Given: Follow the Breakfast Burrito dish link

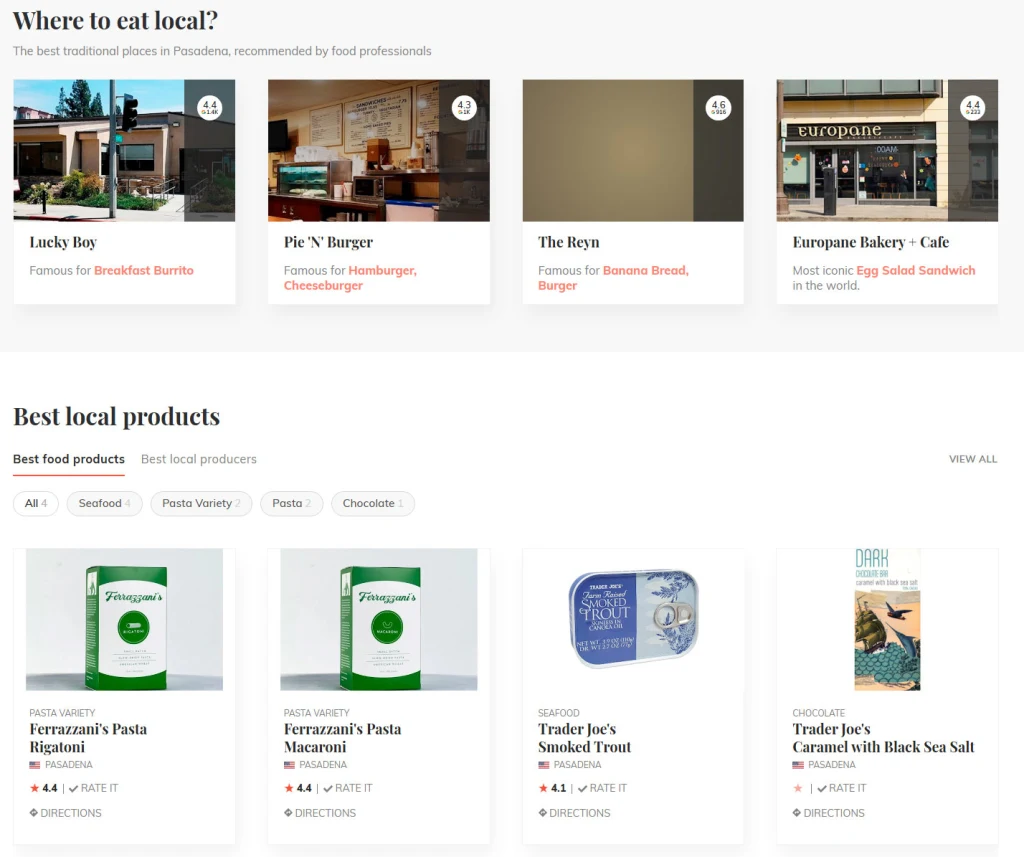Looking at the screenshot, I should click(x=144, y=270).
